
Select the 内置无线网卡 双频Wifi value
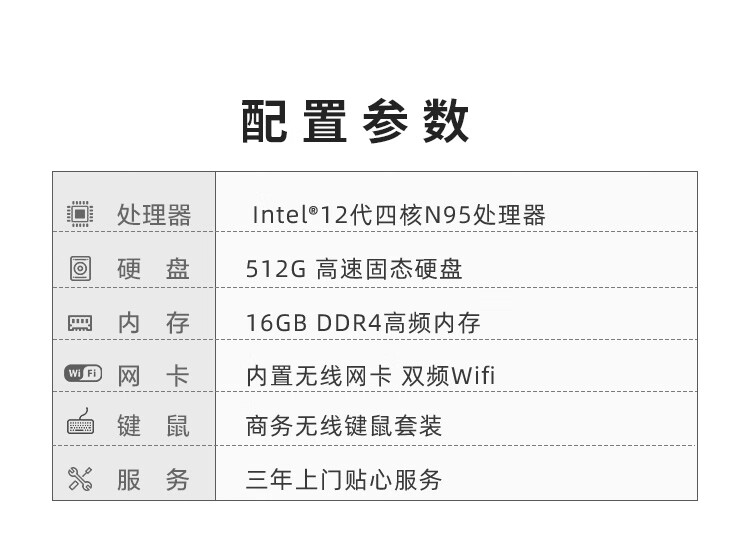coord(370,375)
